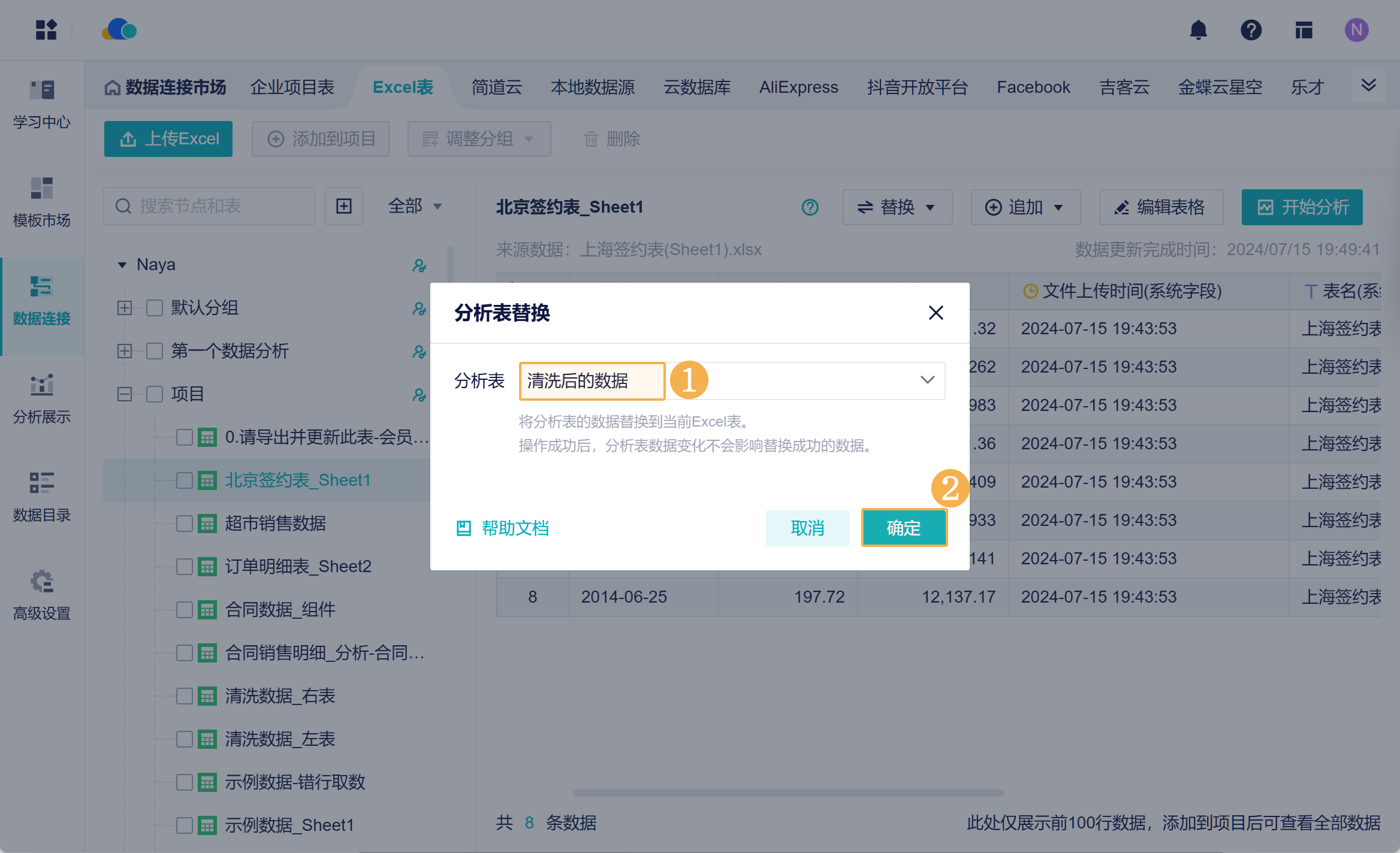Click the notification bell icon
This screenshot has height=853, width=1400.
point(1198,30)
